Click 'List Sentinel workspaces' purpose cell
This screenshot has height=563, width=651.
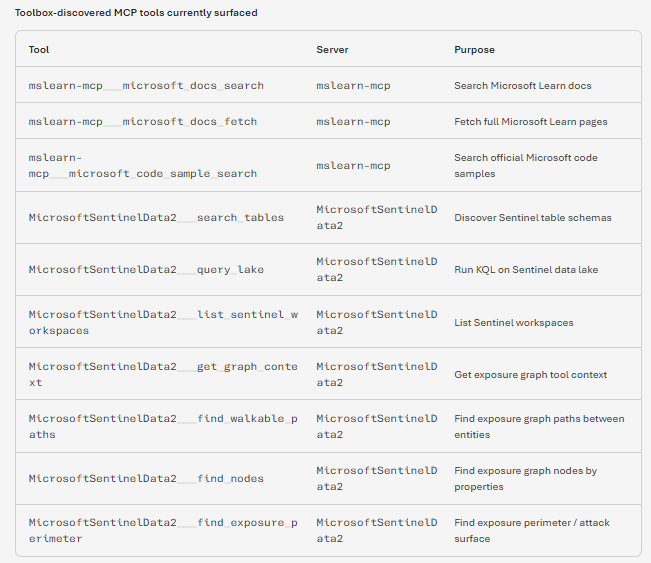[514, 323]
